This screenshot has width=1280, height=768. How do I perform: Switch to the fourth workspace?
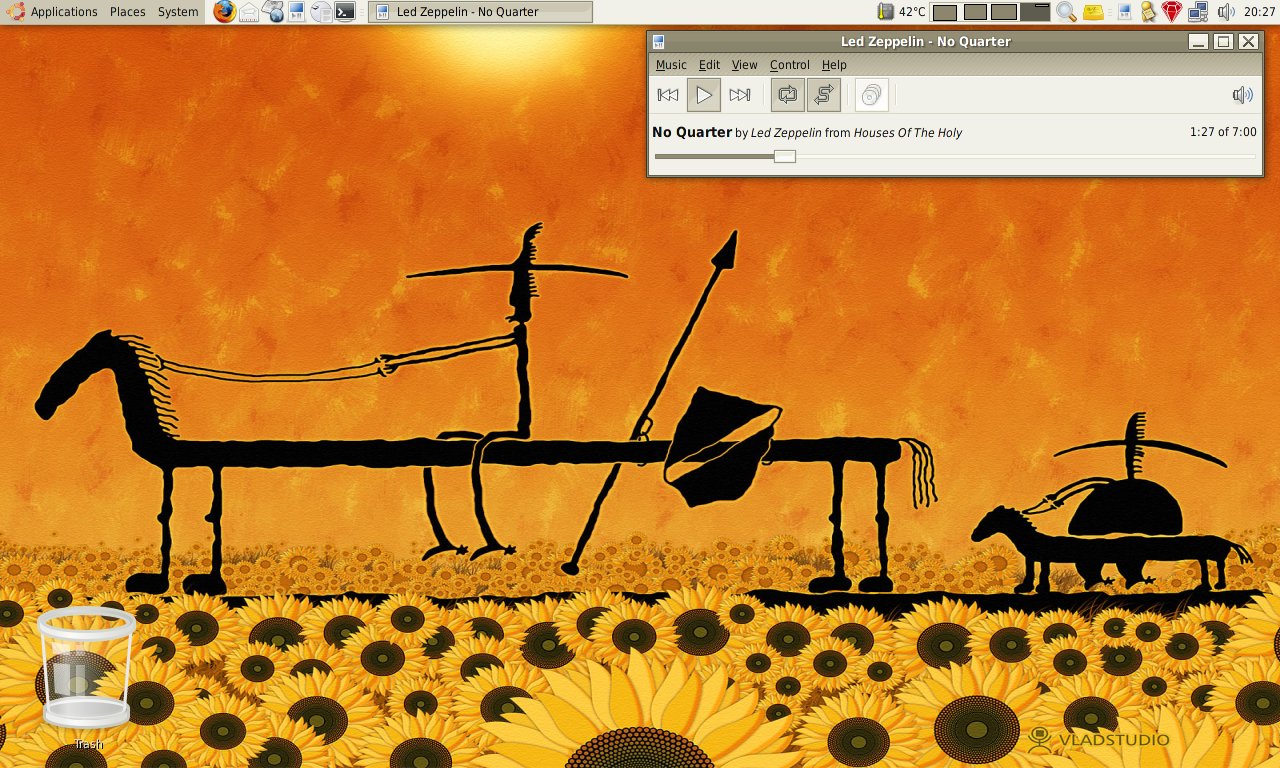[x=1034, y=12]
